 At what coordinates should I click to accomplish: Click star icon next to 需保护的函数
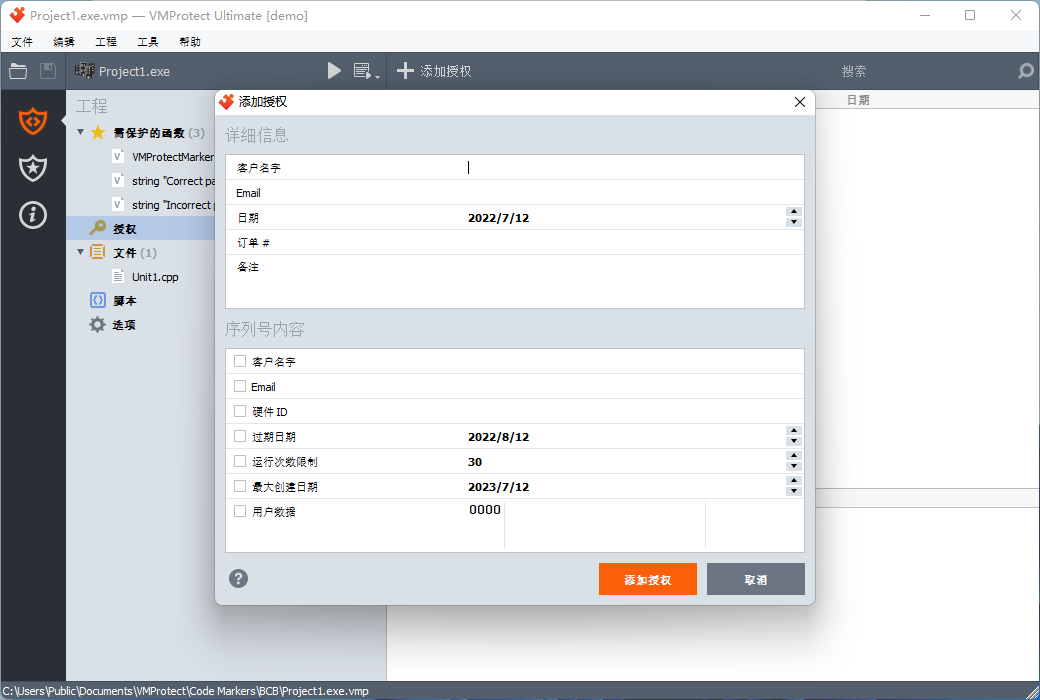click(98, 133)
